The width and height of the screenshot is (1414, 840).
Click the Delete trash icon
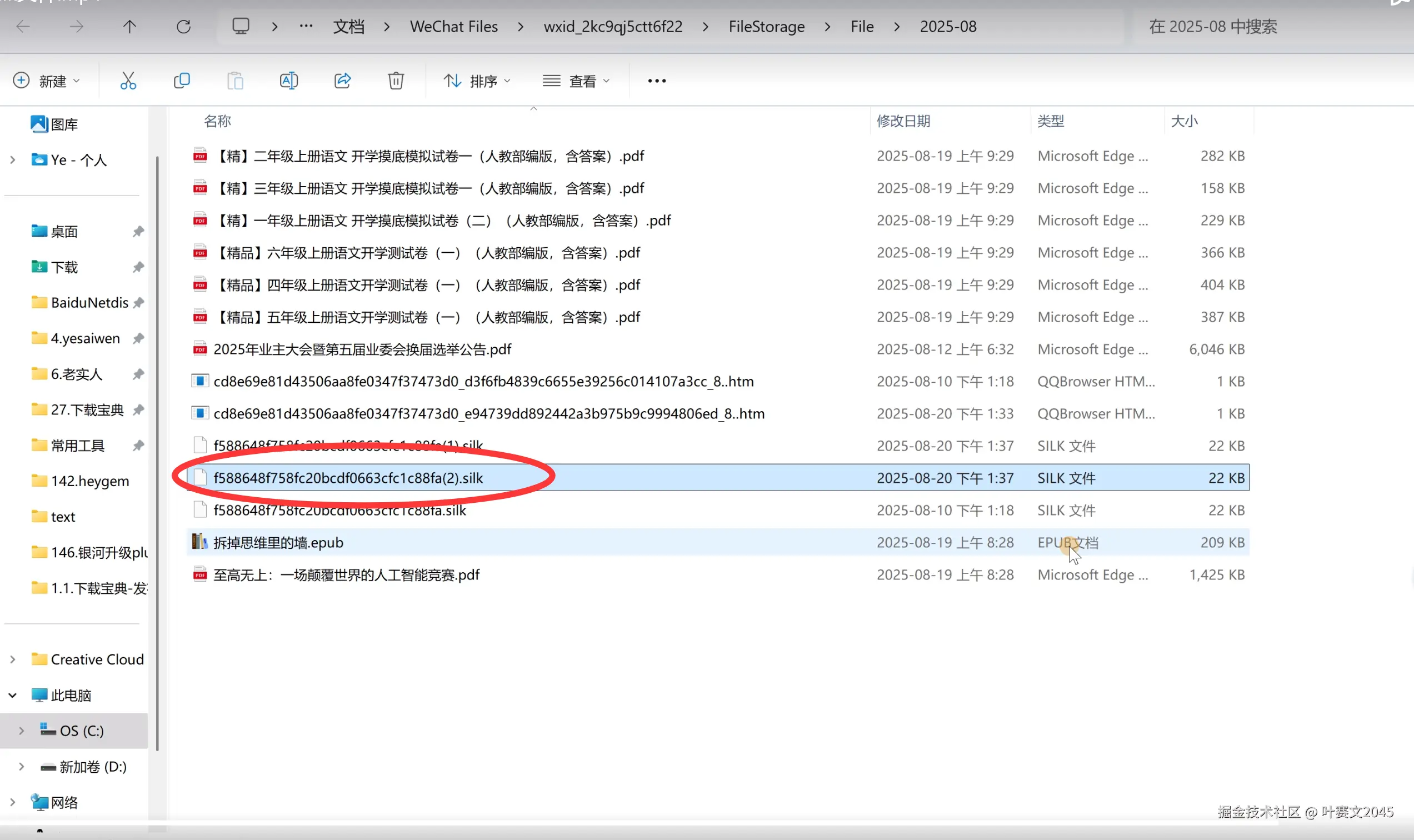coord(396,81)
